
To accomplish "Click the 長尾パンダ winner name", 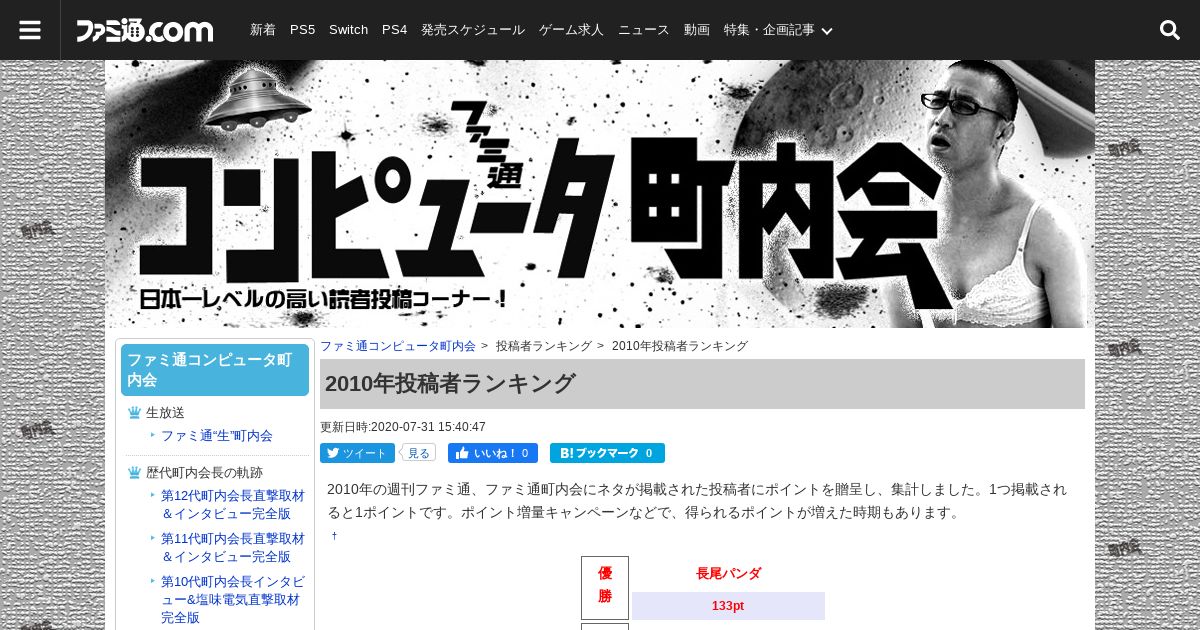I will click(729, 574).
